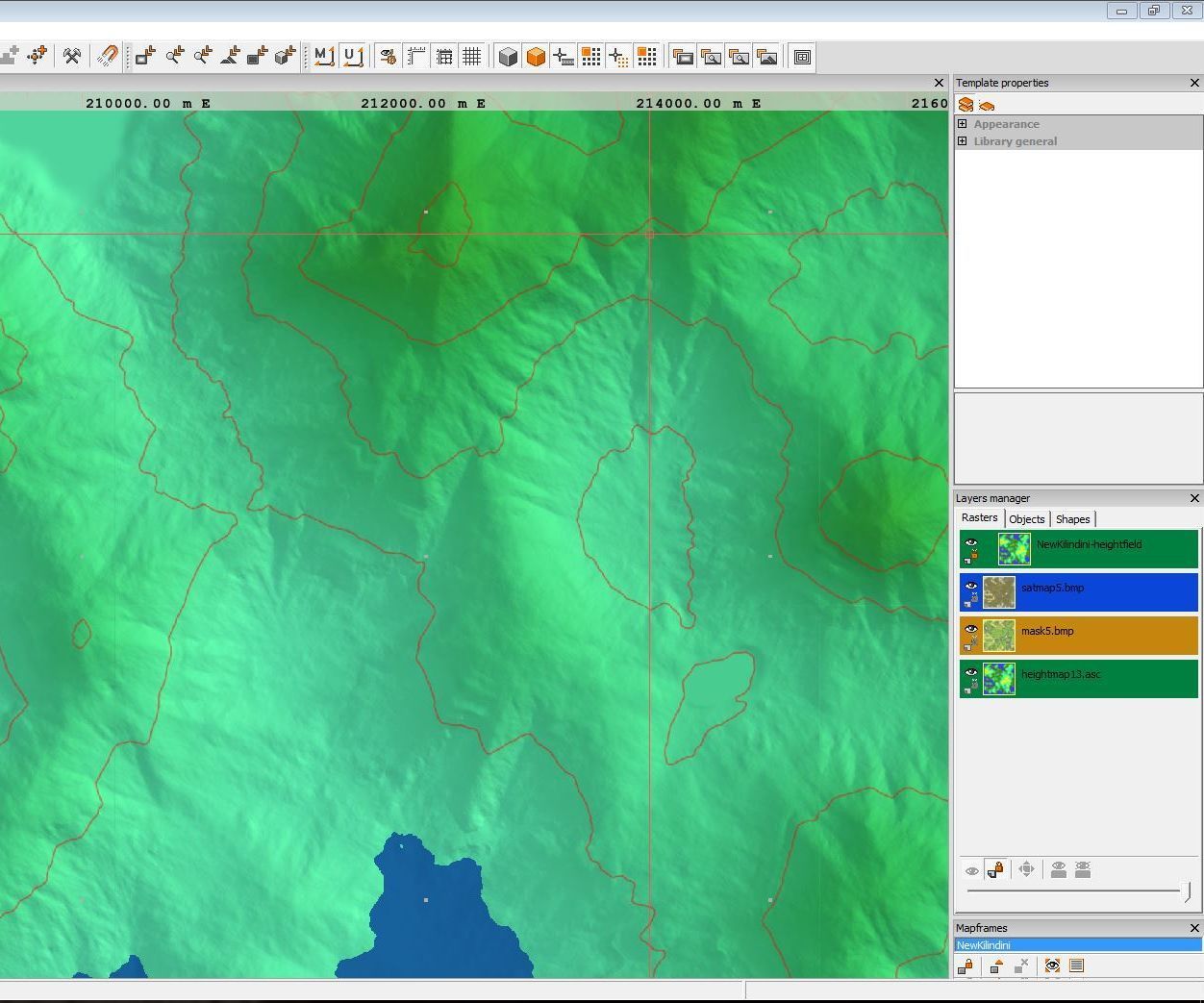The width and height of the screenshot is (1204, 1003).
Task: Switch to the Objects tab in Layers manager
Action: click(1027, 518)
